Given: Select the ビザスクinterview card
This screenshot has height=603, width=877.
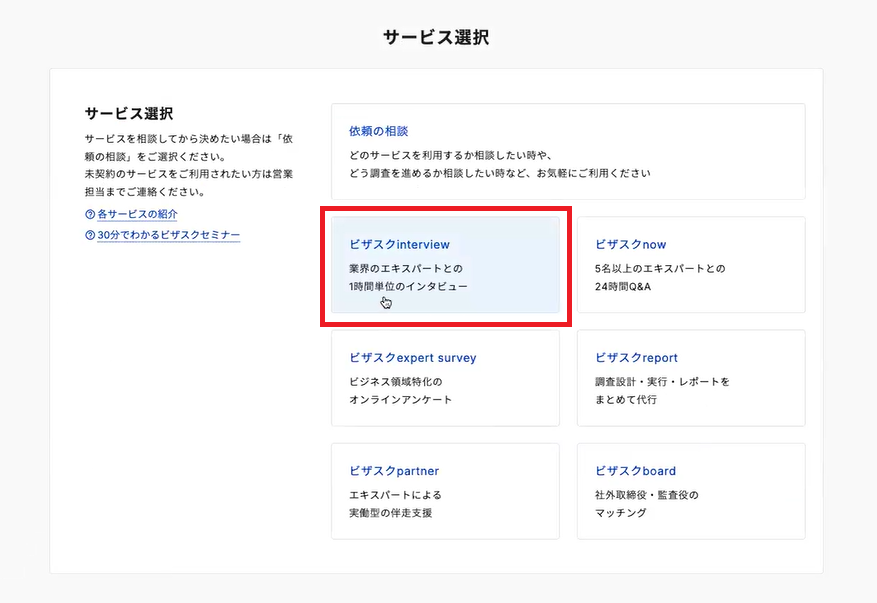Looking at the screenshot, I should pyautogui.click(x=445, y=265).
